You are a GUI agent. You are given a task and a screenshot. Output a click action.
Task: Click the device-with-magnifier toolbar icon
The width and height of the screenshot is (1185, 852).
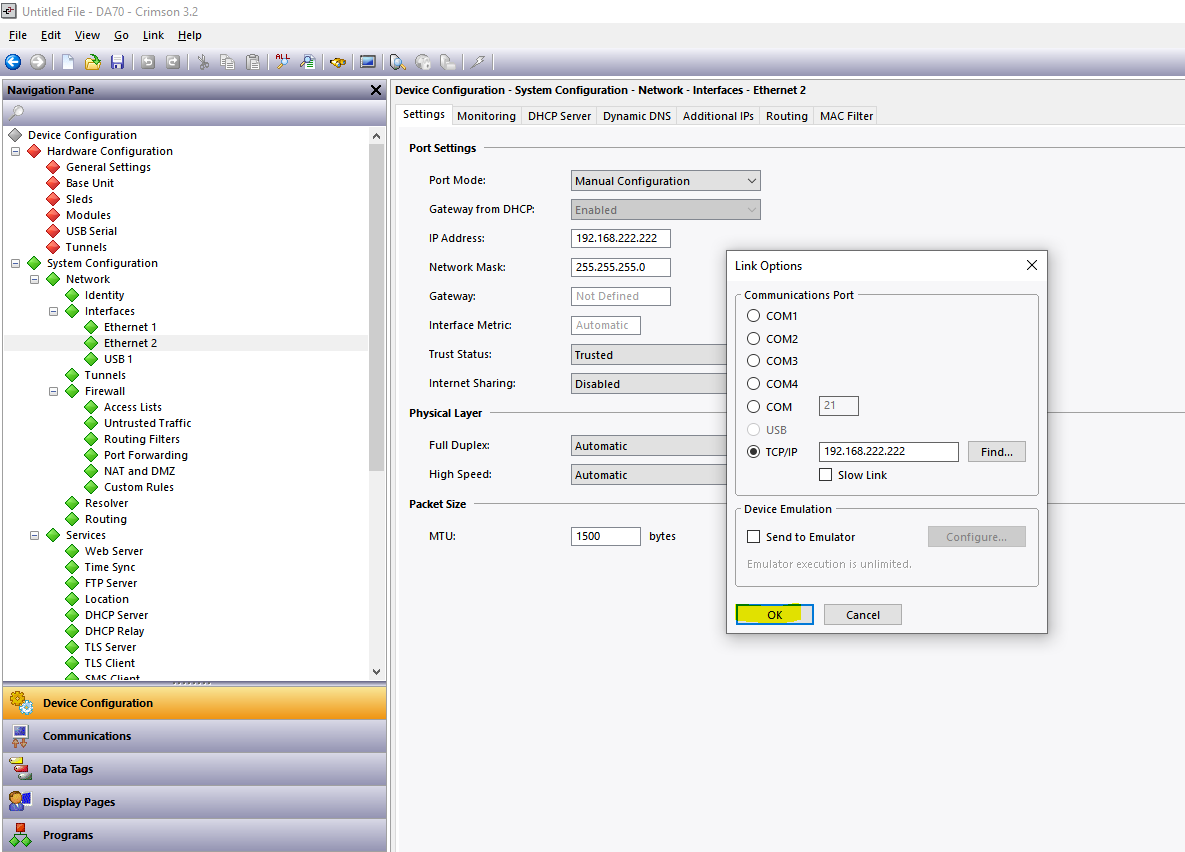coord(398,62)
